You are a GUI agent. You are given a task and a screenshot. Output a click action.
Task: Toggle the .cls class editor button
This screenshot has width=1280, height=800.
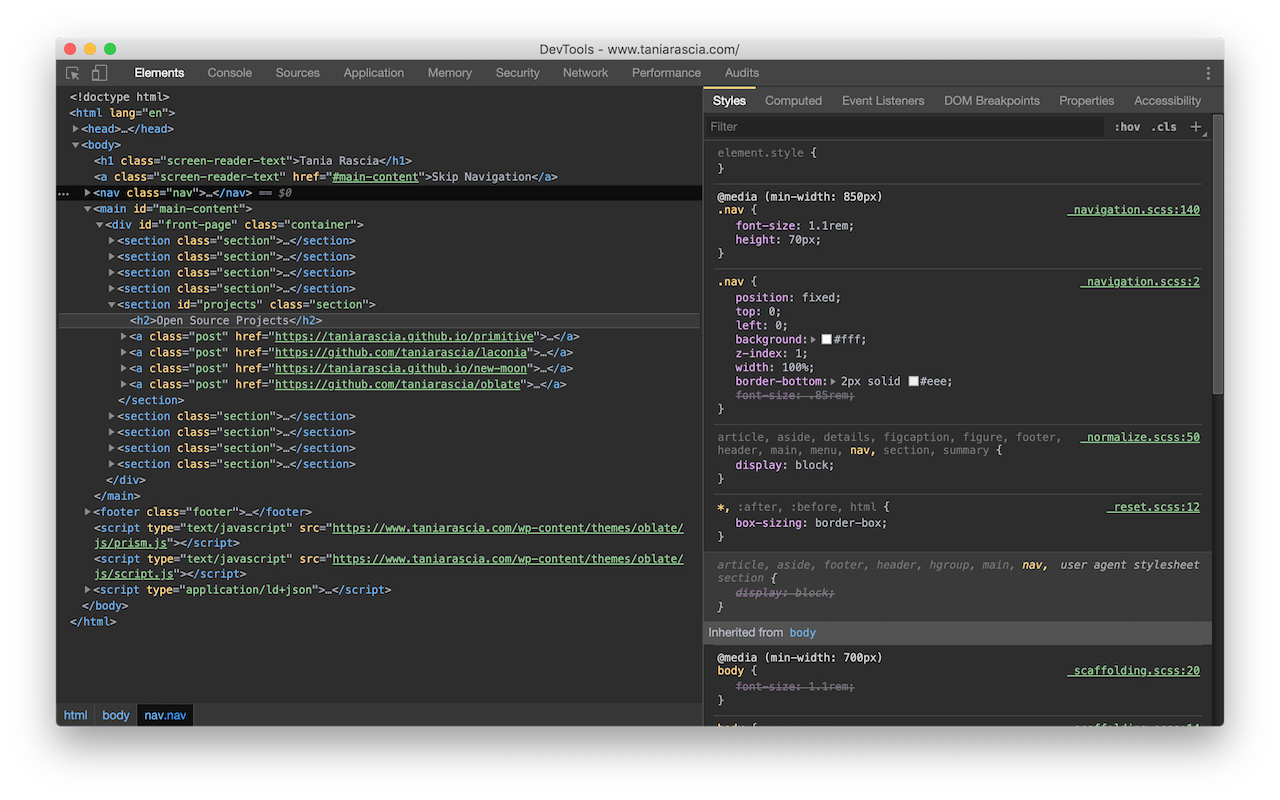(1164, 127)
